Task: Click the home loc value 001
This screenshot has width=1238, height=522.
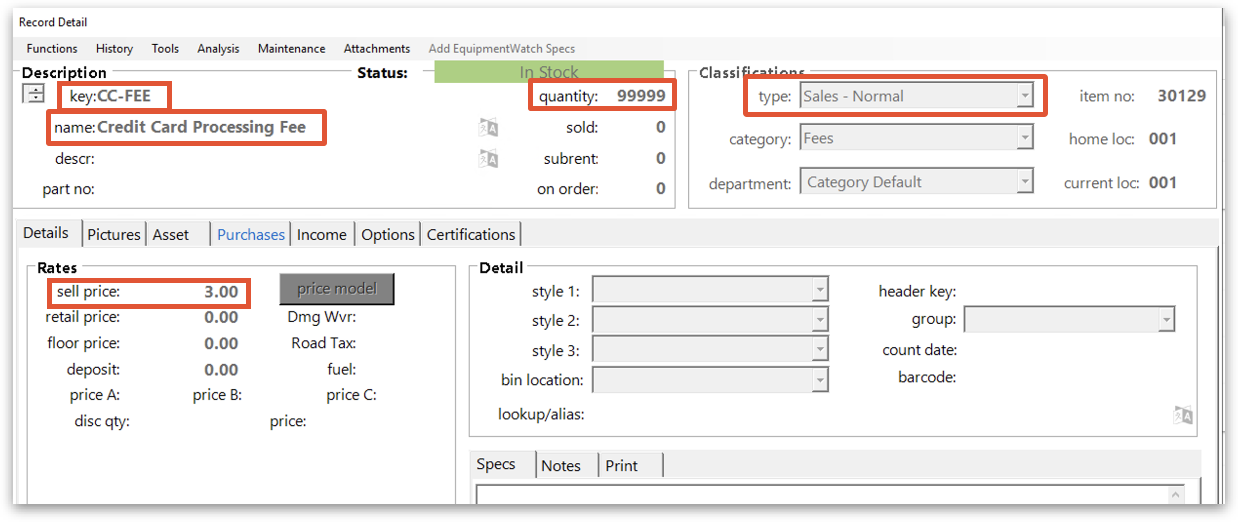Action: click(1163, 139)
